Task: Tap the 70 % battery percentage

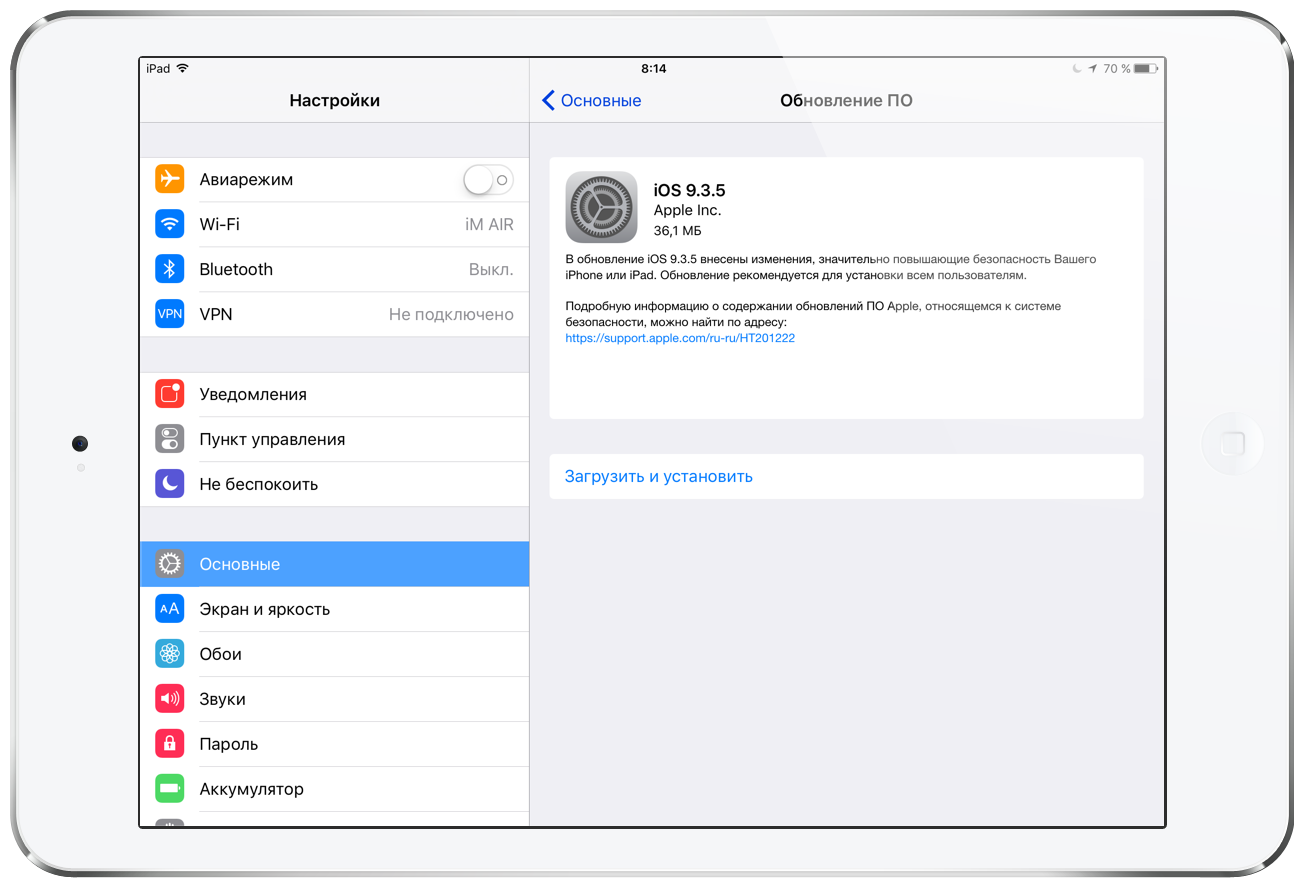Action: tap(1117, 69)
